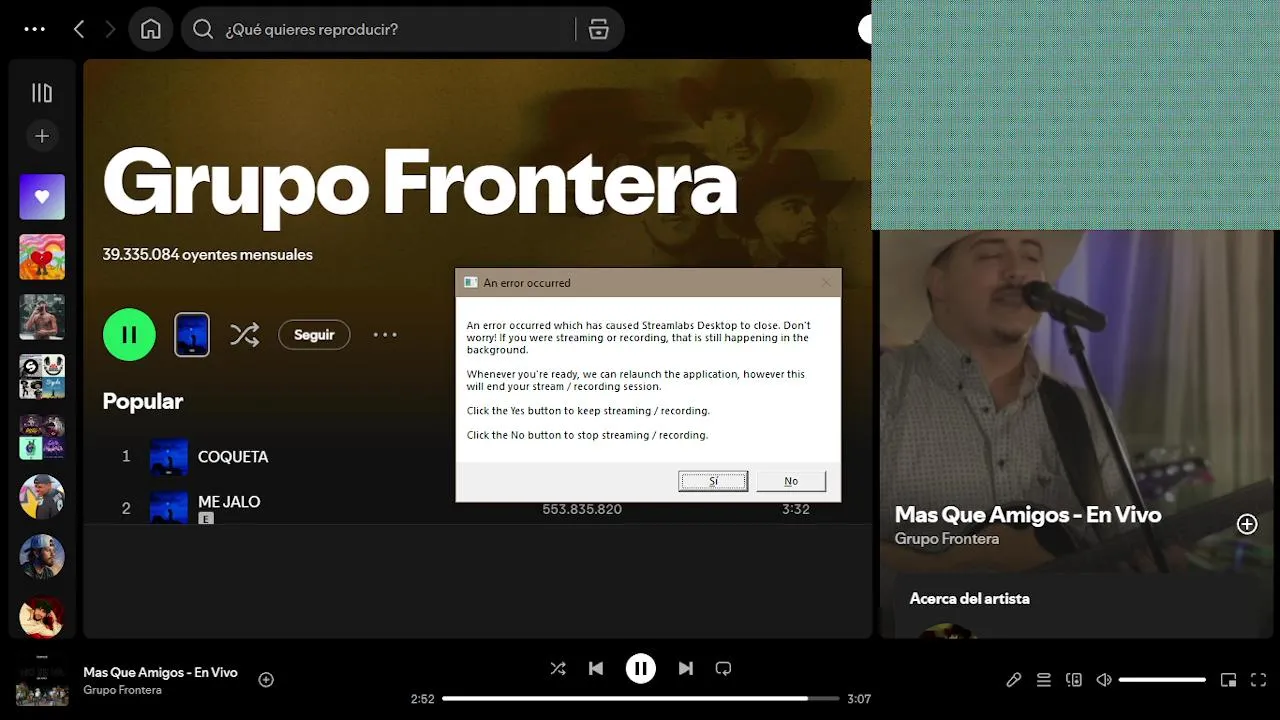
Task: Select the track ME JALO
Action: [x=229, y=502]
